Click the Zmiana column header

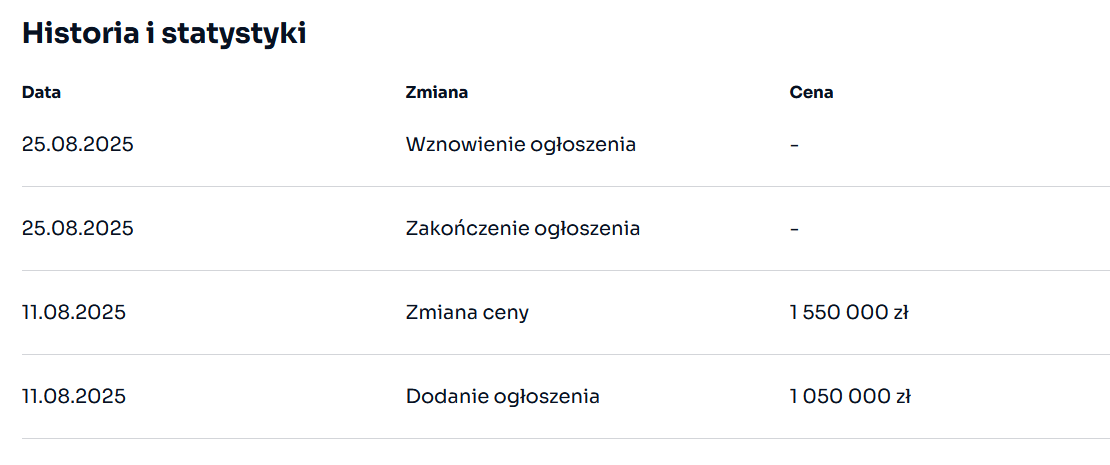tap(437, 92)
